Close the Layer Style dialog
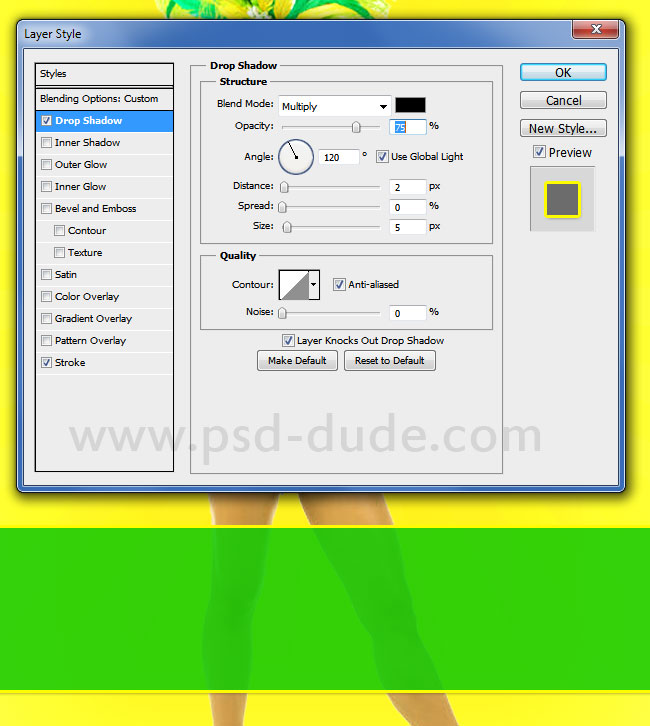Screen dimensions: 650x726 click(595, 30)
